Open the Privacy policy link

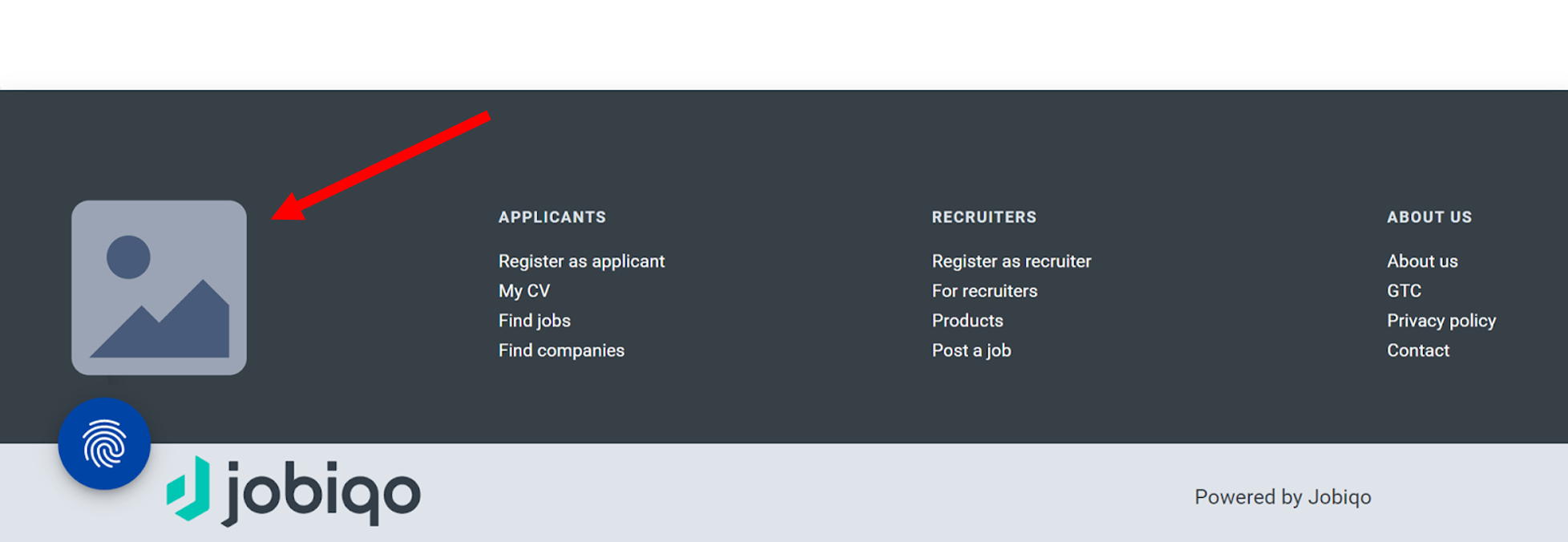point(1441,321)
